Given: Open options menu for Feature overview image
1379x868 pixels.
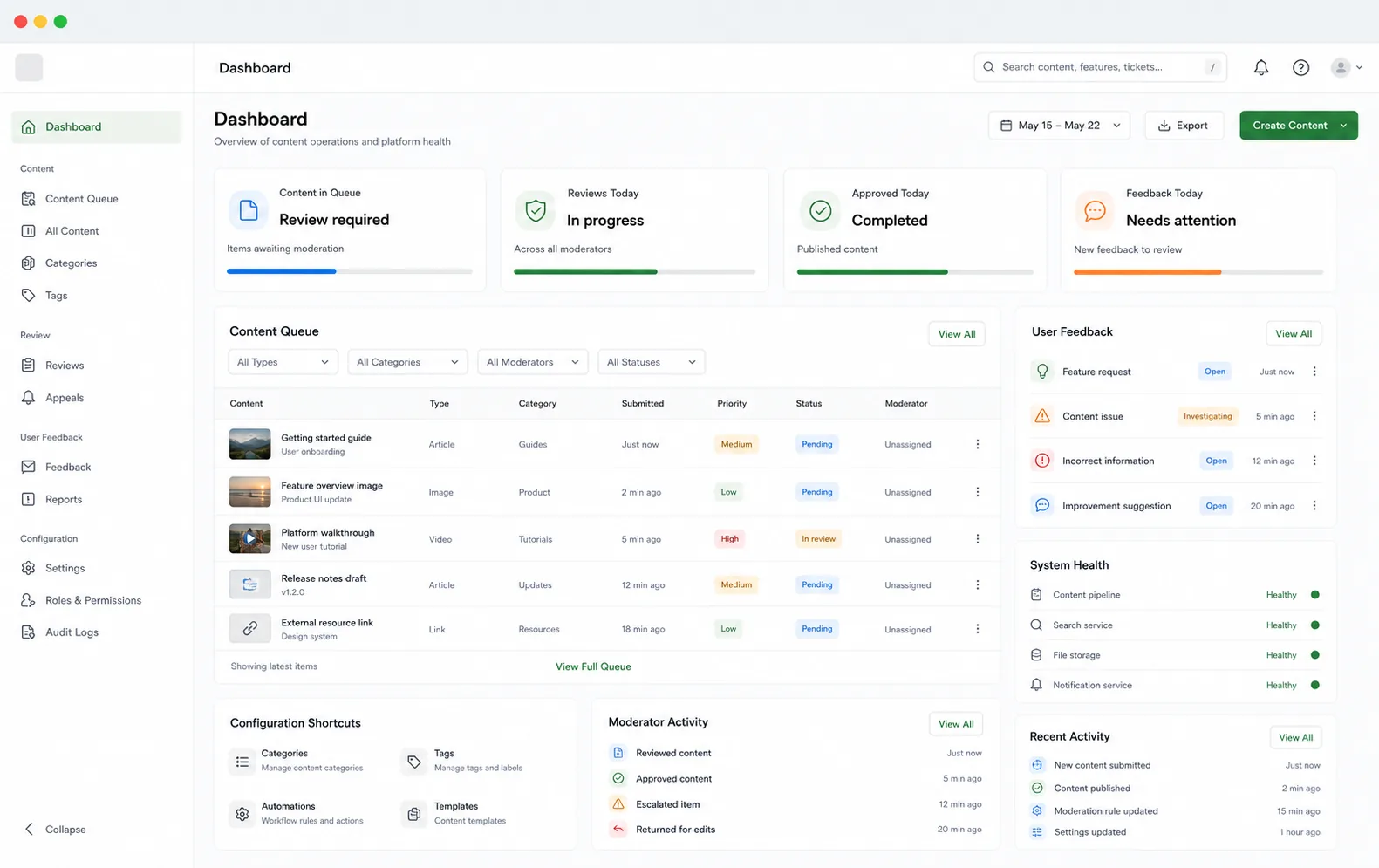Looking at the screenshot, I should pos(977,492).
